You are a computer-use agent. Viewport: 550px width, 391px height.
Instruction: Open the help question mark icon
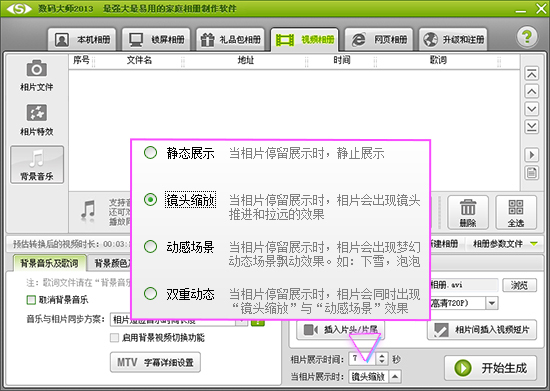[526, 36]
